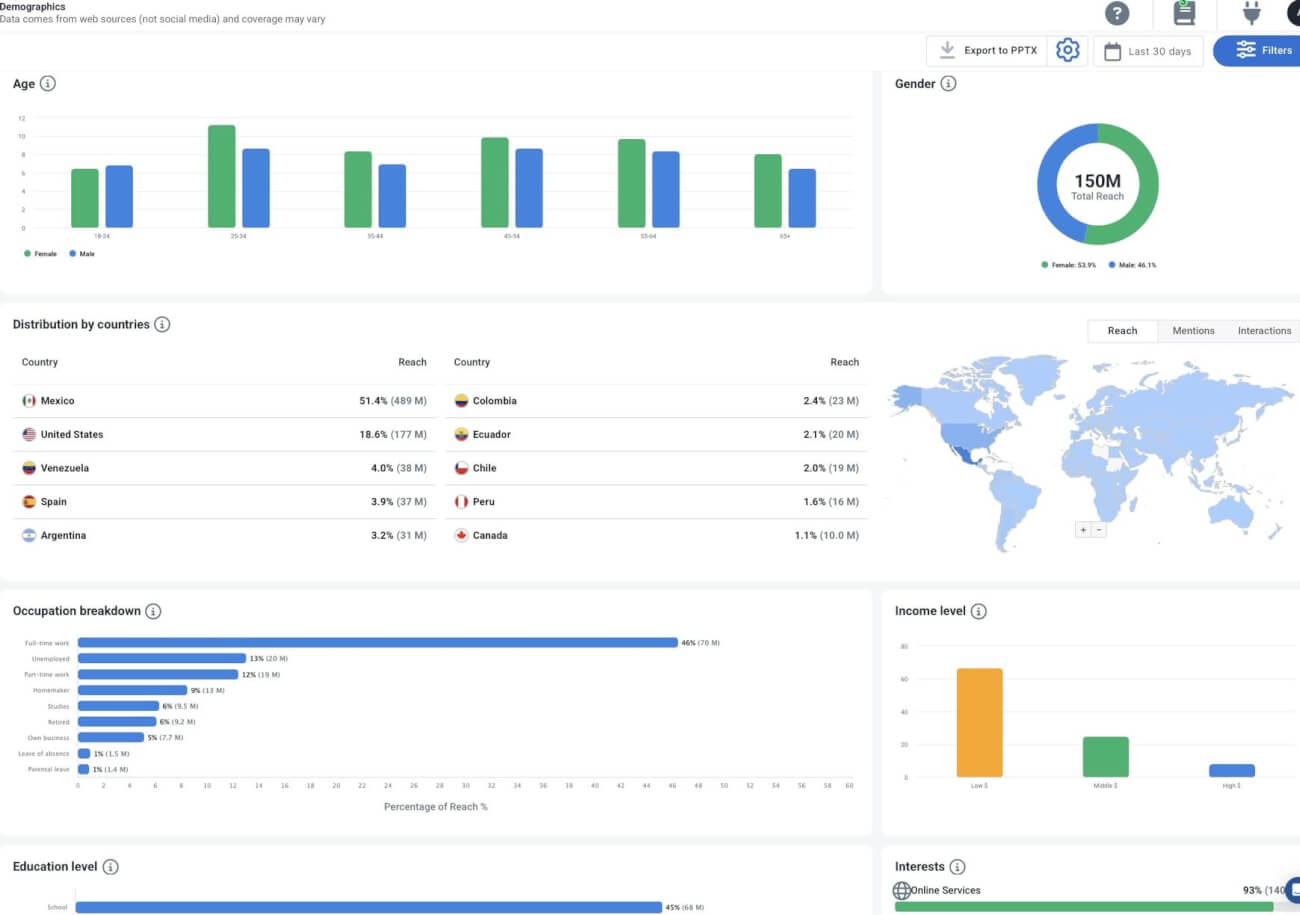This screenshot has height=915, width=1300.
Task: Click the Age chart info icon
Action: pyautogui.click(x=46, y=84)
